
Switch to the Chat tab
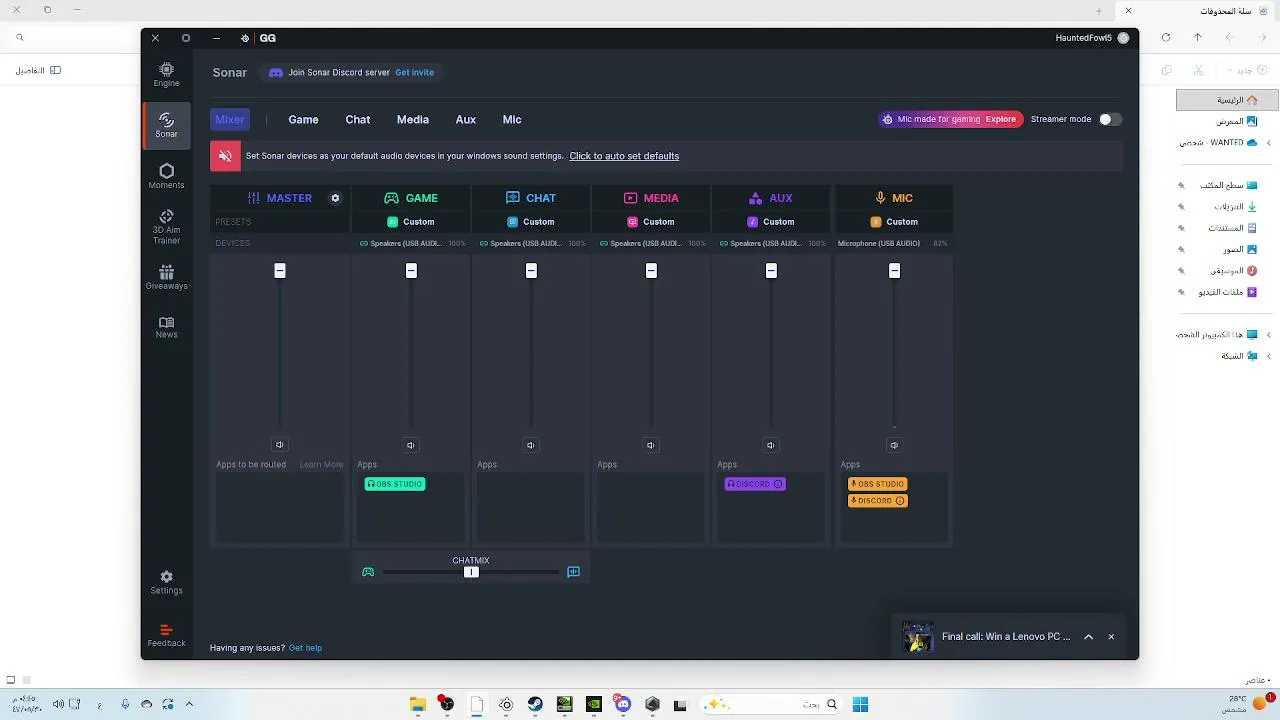tap(358, 119)
